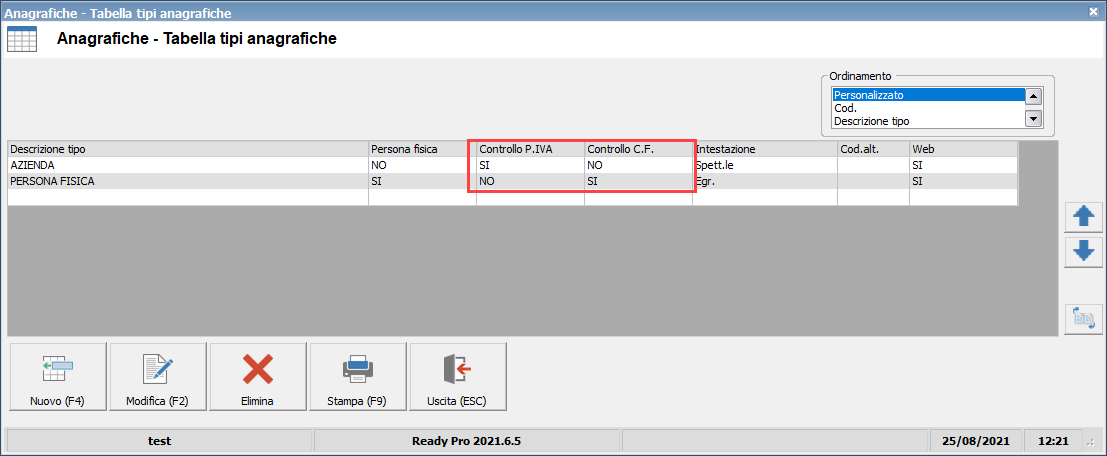1107x456 pixels.
Task: Click the date 25/08/2021 in status bar
Action: [976, 441]
